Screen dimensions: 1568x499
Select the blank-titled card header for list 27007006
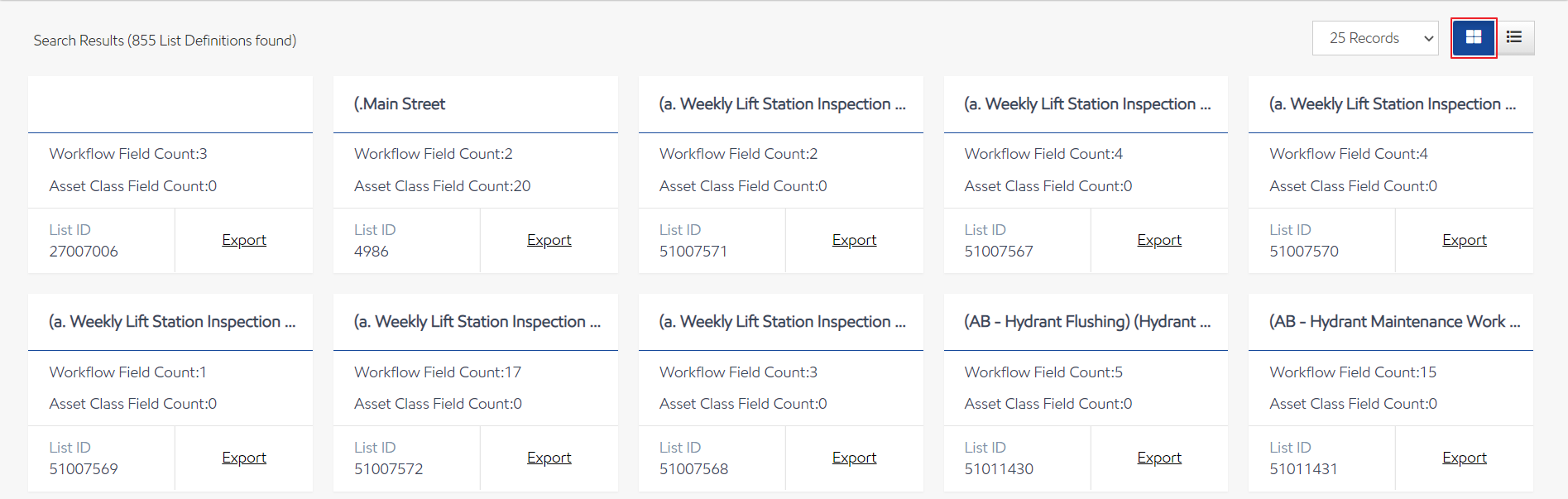tap(170, 104)
